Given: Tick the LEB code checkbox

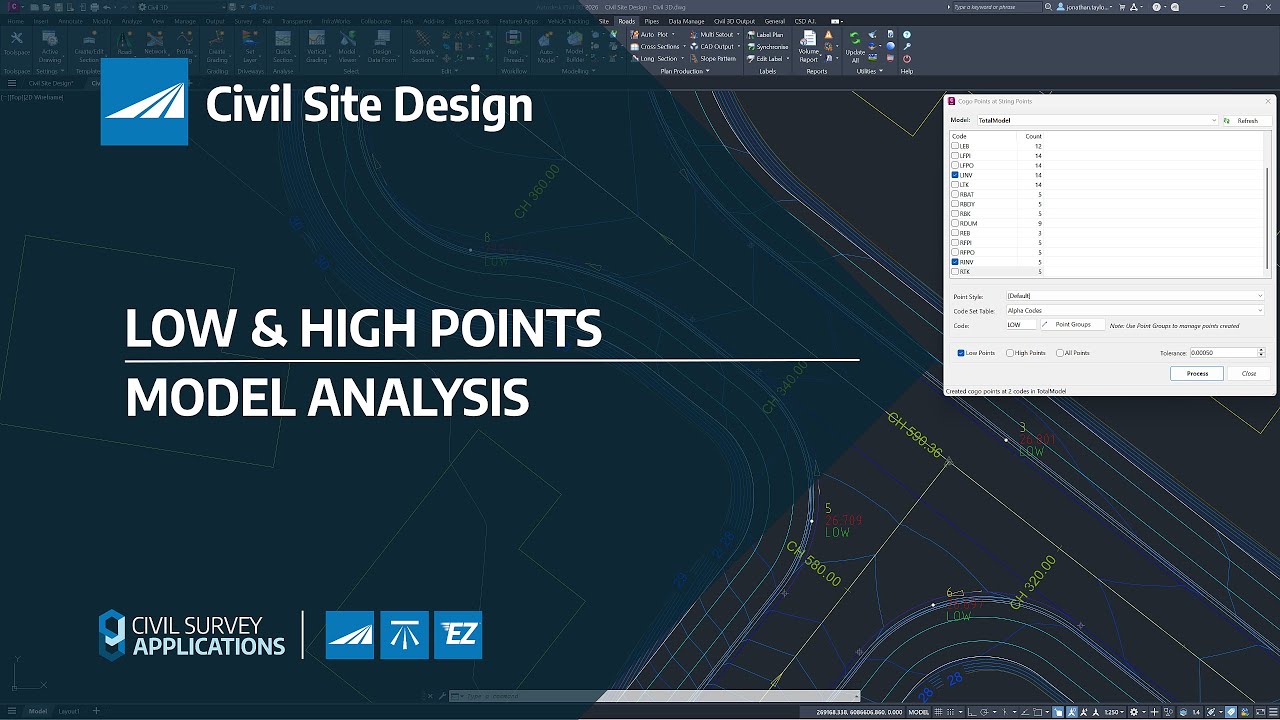Looking at the screenshot, I should click(955, 146).
